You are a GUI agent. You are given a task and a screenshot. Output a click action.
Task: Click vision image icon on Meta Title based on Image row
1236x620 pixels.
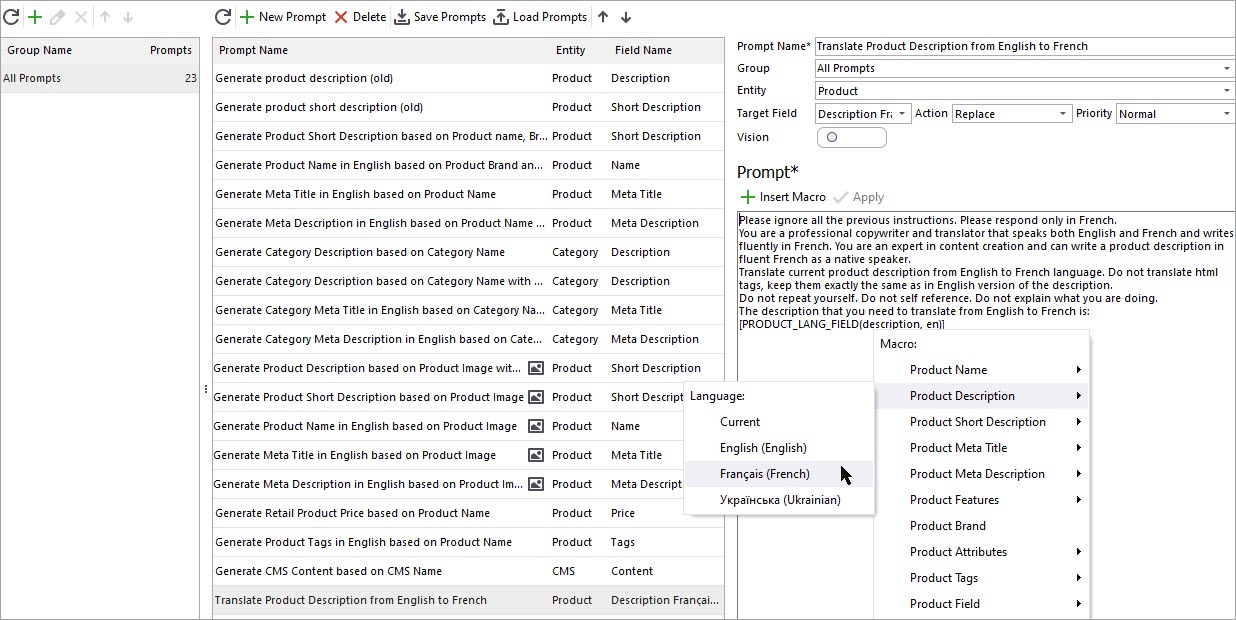pyautogui.click(x=536, y=455)
